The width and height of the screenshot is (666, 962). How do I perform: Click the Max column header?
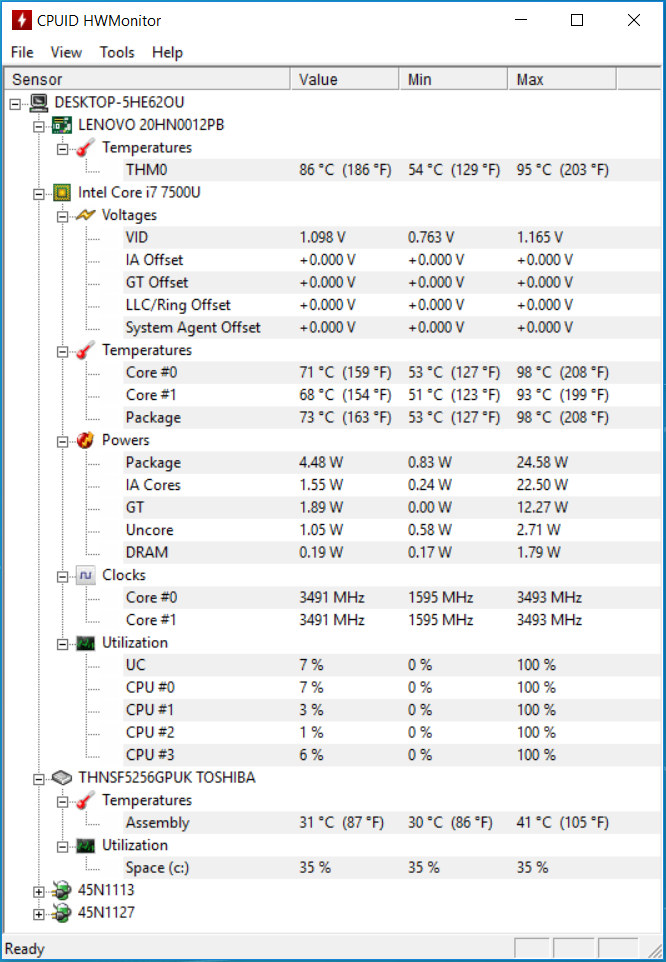coord(562,80)
